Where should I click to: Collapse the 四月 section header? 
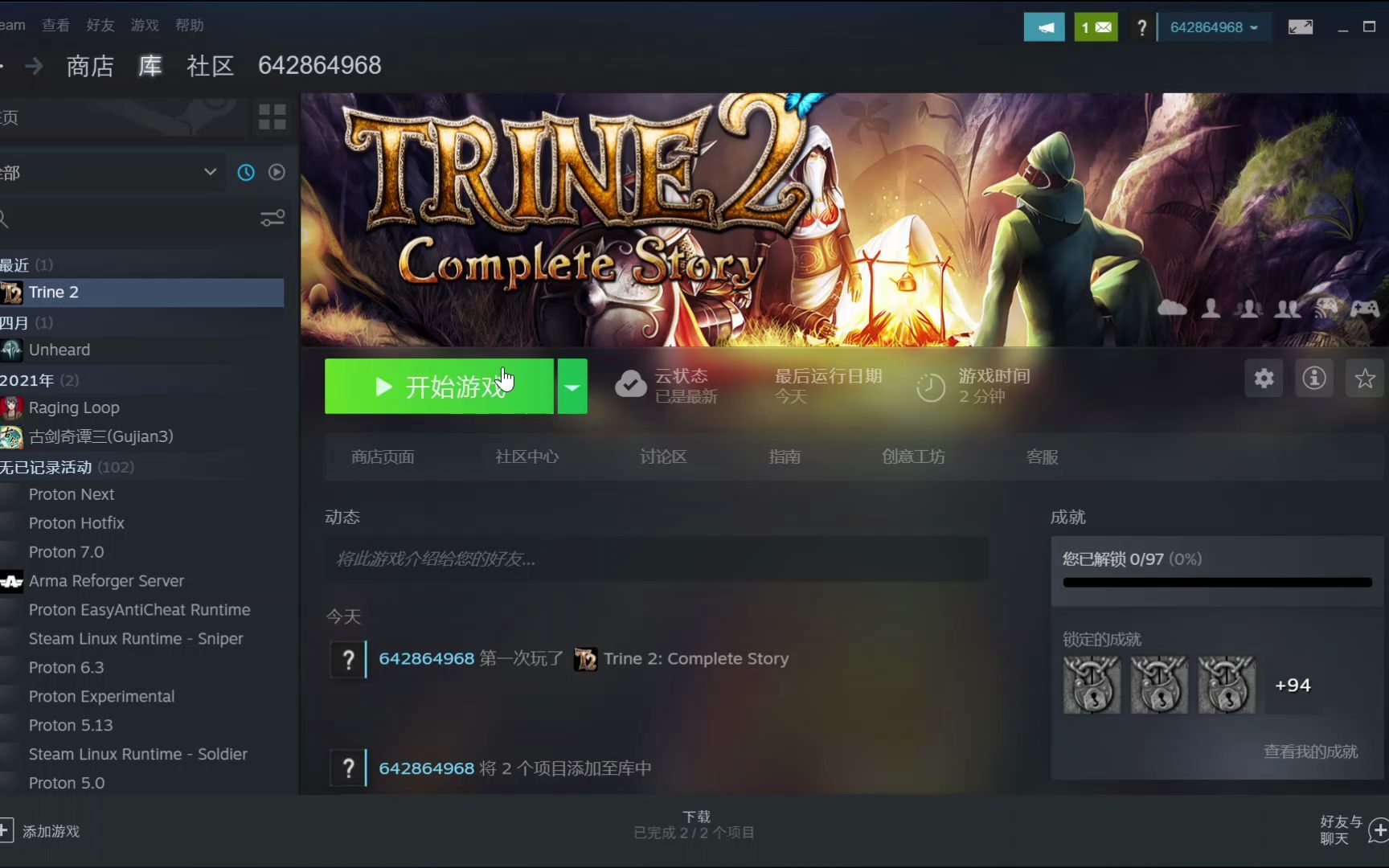[x=27, y=323]
